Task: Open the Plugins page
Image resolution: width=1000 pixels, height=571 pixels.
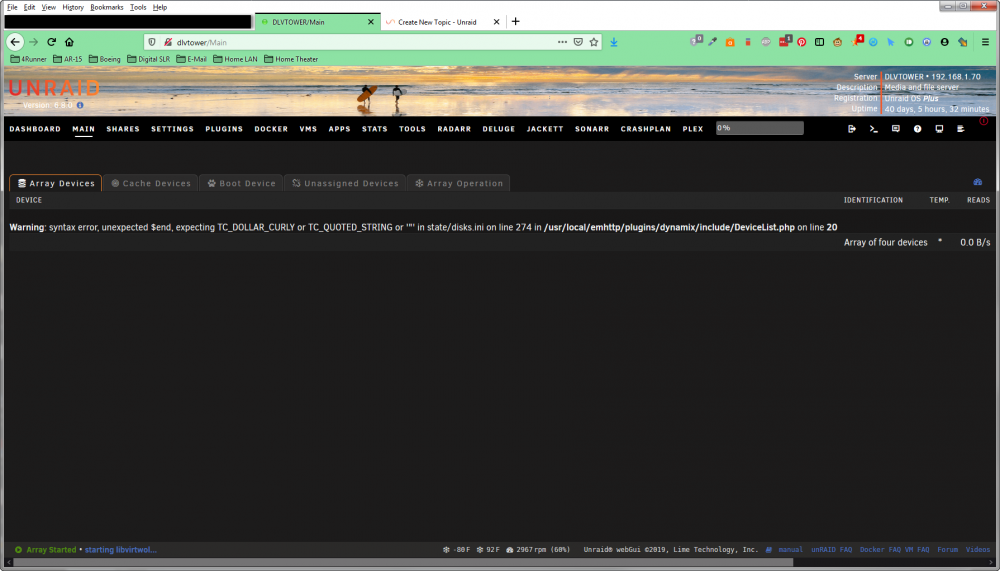Action: click(x=224, y=129)
